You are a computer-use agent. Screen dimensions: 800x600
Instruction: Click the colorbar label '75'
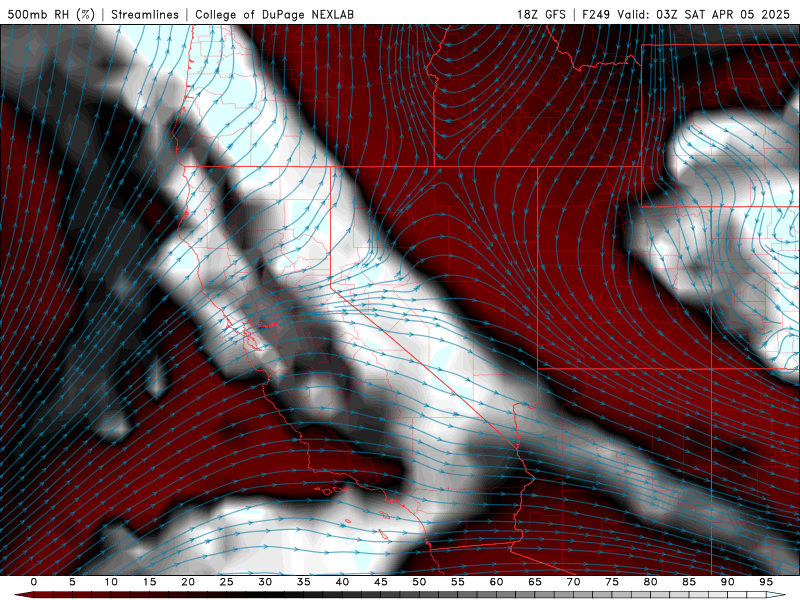click(612, 582)
